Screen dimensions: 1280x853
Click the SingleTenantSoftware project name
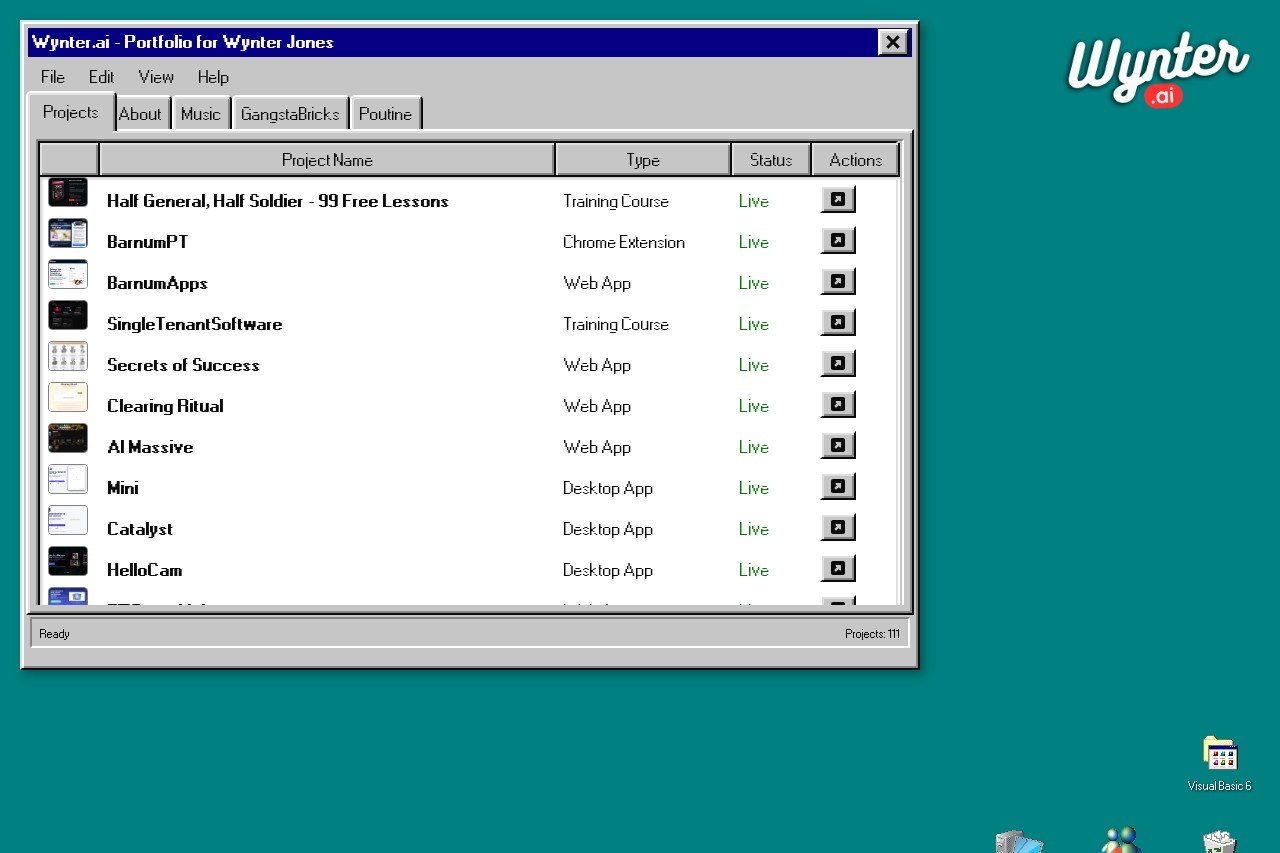pos(195,324)
